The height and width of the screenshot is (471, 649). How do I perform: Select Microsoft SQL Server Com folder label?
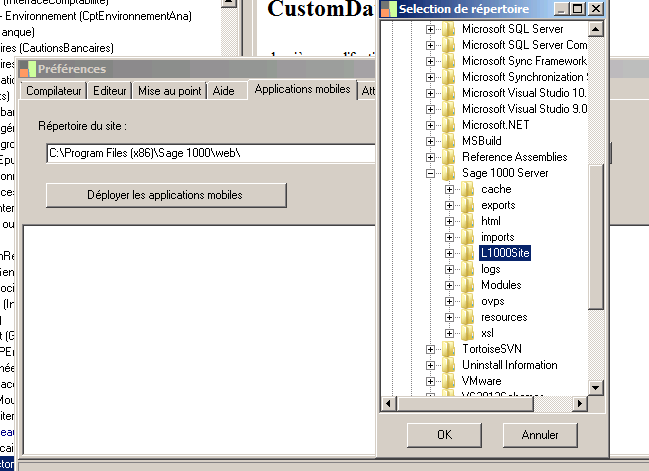524,45
